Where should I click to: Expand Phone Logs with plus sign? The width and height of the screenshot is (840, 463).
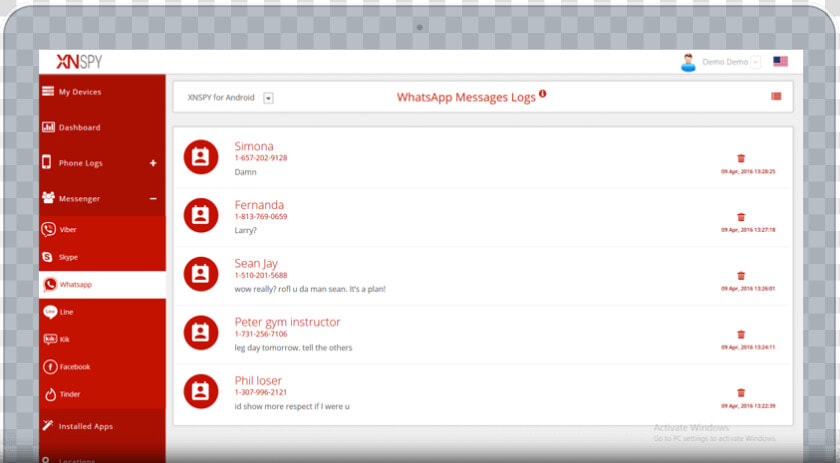coord(153,163)
